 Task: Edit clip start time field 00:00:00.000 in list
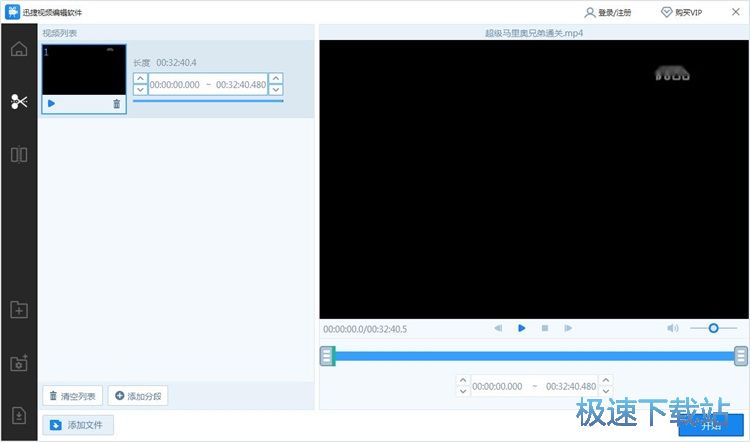tap(175, 85)
